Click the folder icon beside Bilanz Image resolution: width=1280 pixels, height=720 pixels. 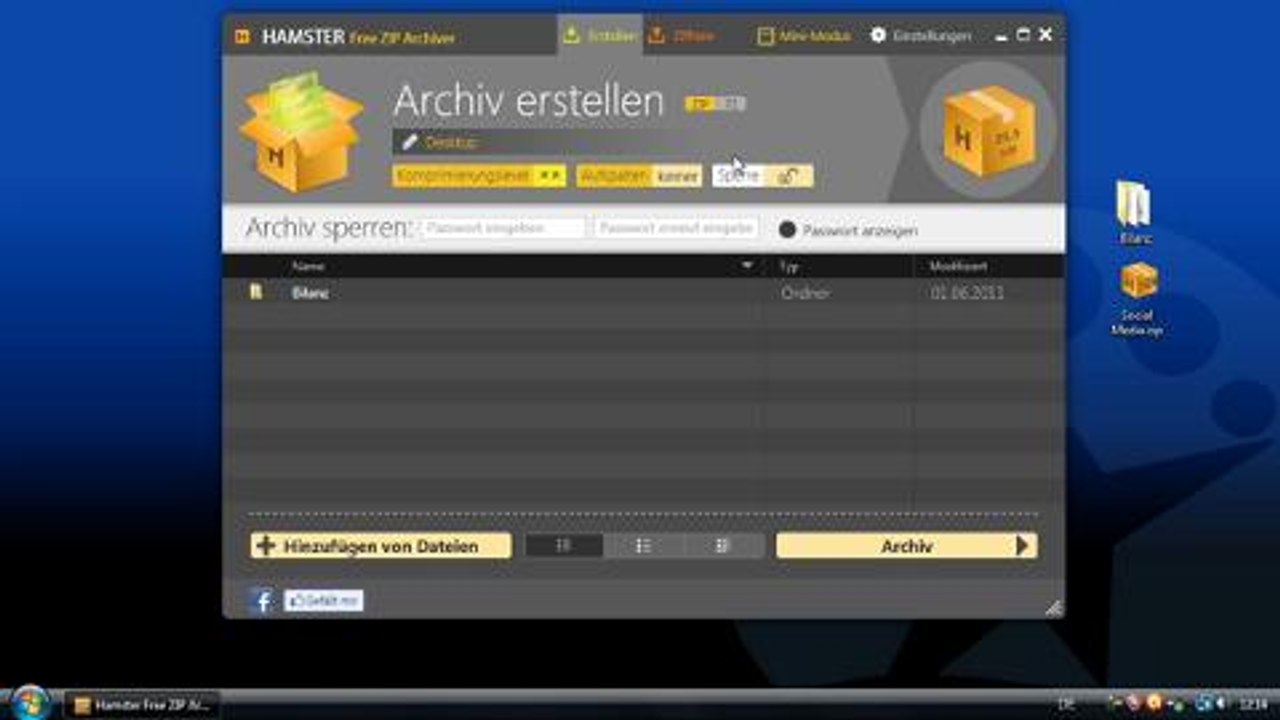coord(256,292)
